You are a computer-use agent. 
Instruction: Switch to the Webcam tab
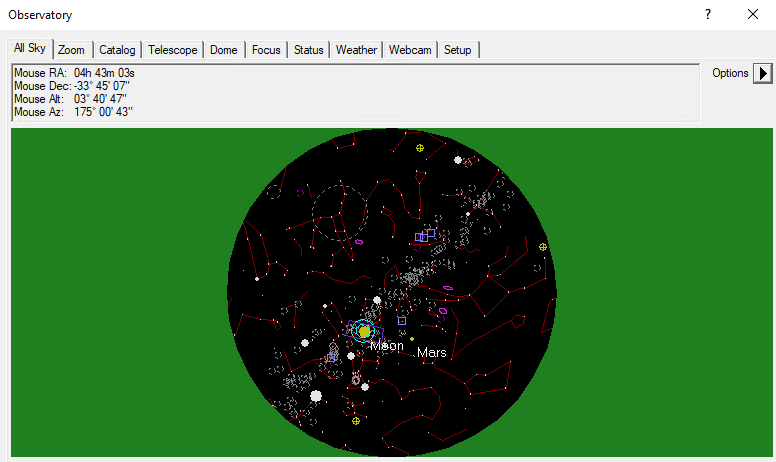[410, 50]
